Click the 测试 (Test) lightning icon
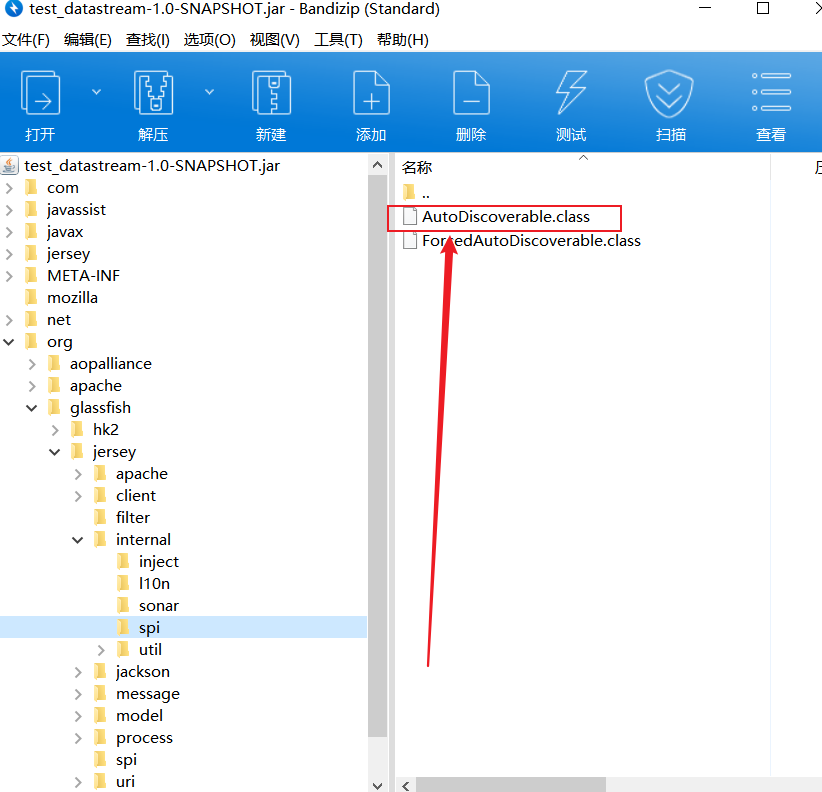 pos(571,92)
